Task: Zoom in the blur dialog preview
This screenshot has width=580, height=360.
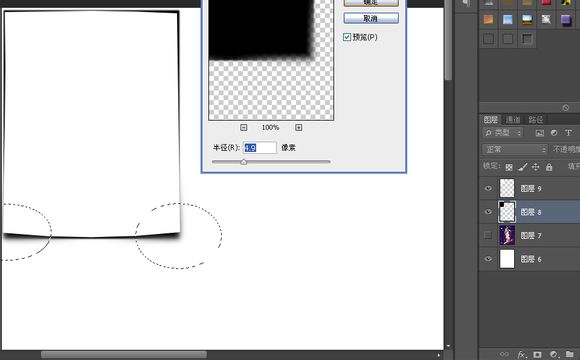Action: click(299, 128)
